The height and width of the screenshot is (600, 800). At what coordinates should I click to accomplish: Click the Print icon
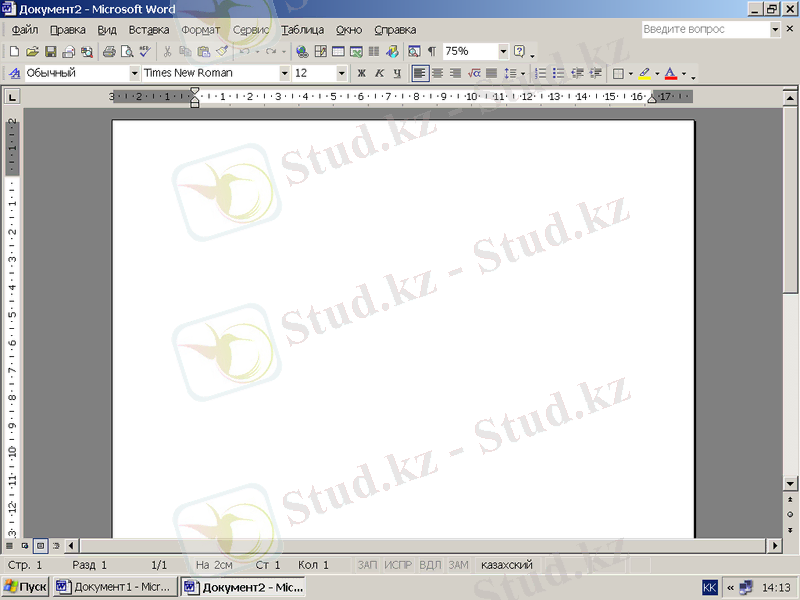(x=109, y=52)
